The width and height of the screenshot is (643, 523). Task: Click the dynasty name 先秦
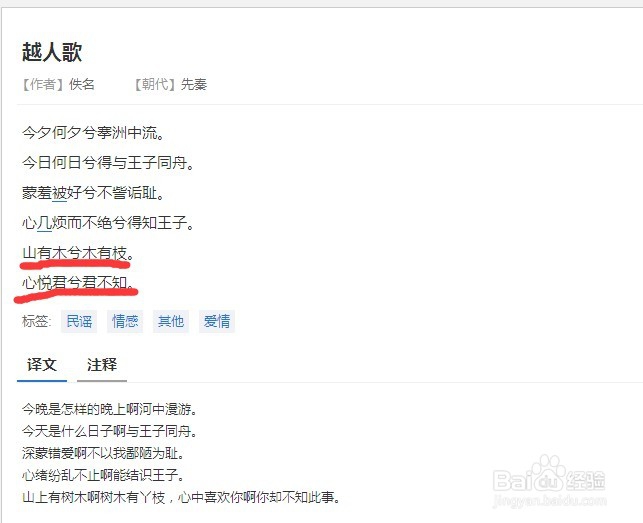[194, 85]
